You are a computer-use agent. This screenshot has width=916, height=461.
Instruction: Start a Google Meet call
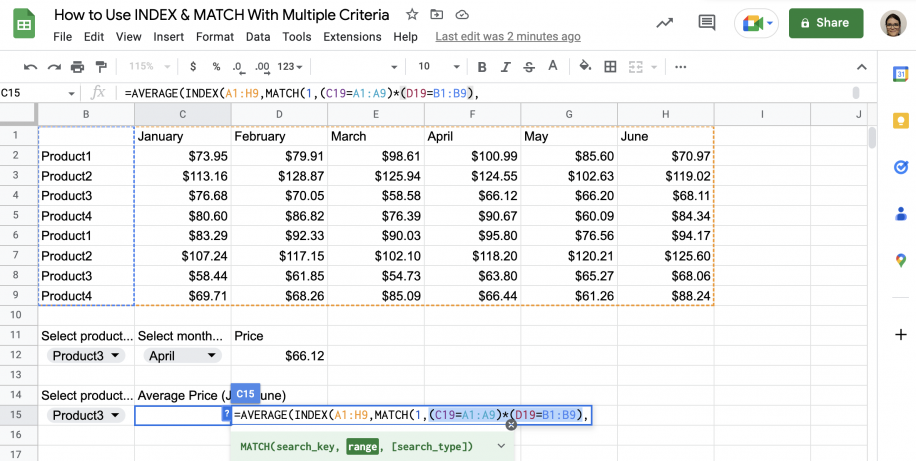click(x=757, y=23)
